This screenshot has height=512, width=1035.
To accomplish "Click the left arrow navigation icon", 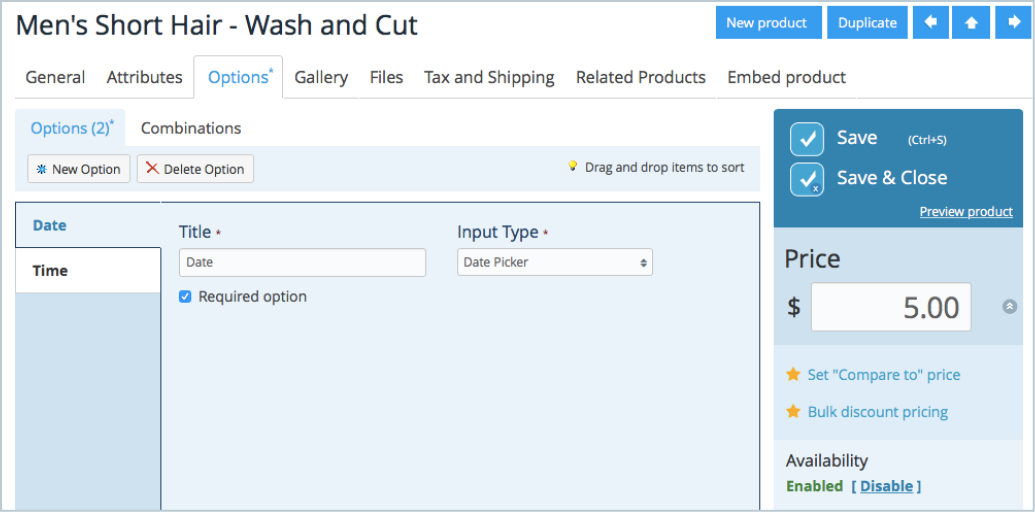I will point(931,22).
